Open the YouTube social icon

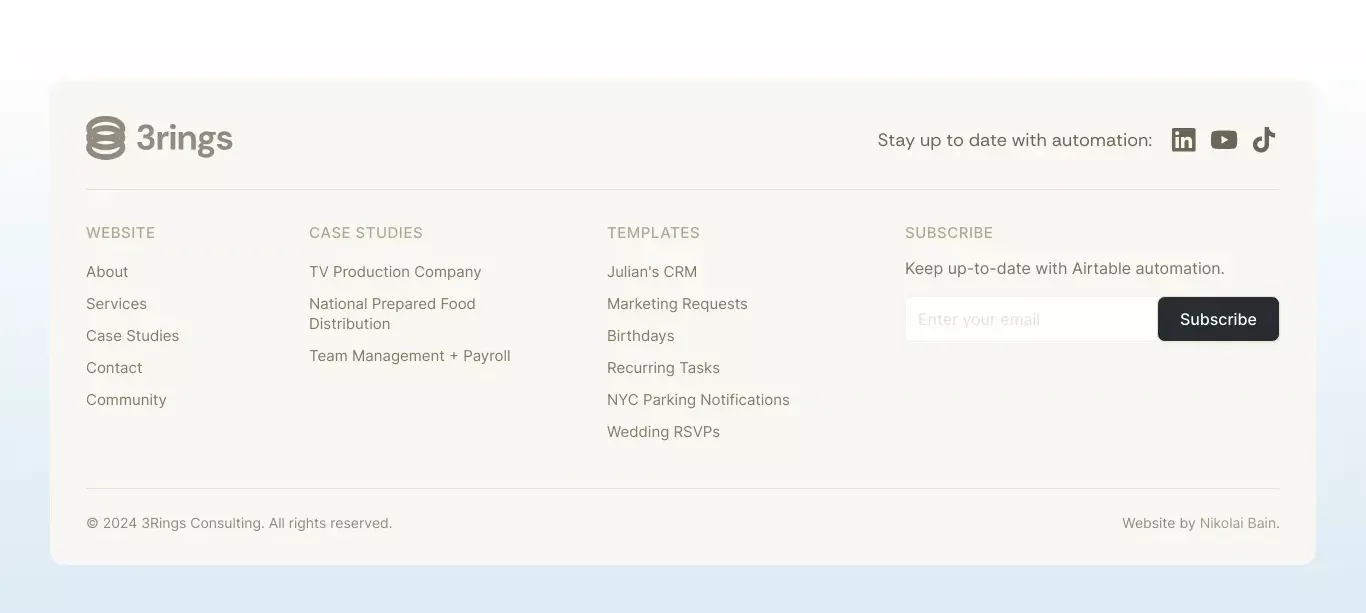click(x=1224, y=140)
